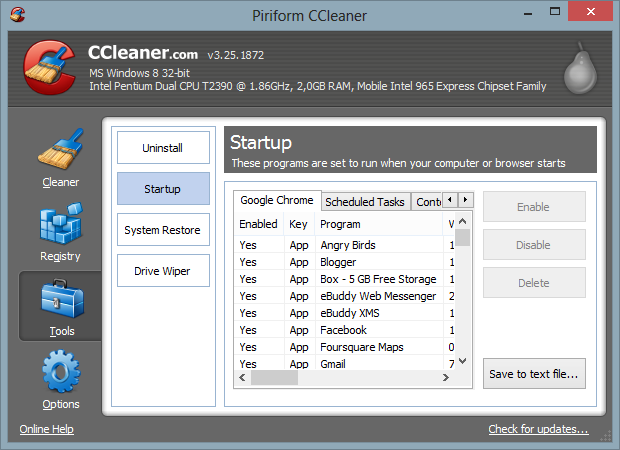Viewport: 620px width, 450px height.
Task: Click the Options label text
Action: point(61,404)
